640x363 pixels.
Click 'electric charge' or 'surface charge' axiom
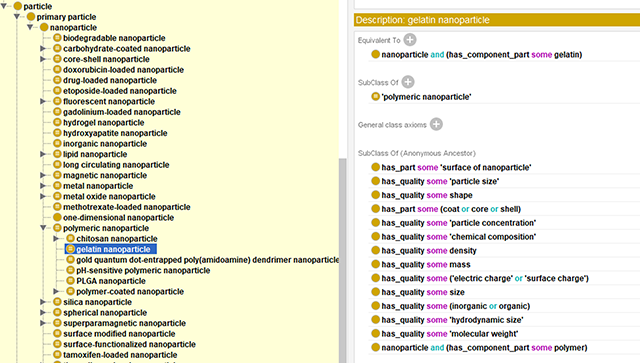pos(485,278)
